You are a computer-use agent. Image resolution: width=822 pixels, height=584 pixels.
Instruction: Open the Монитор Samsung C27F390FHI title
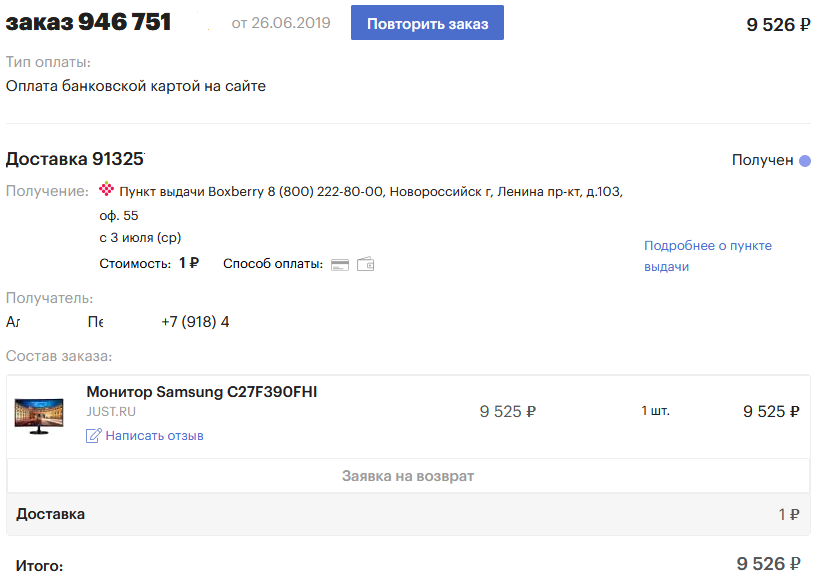(x=202, y=392)
